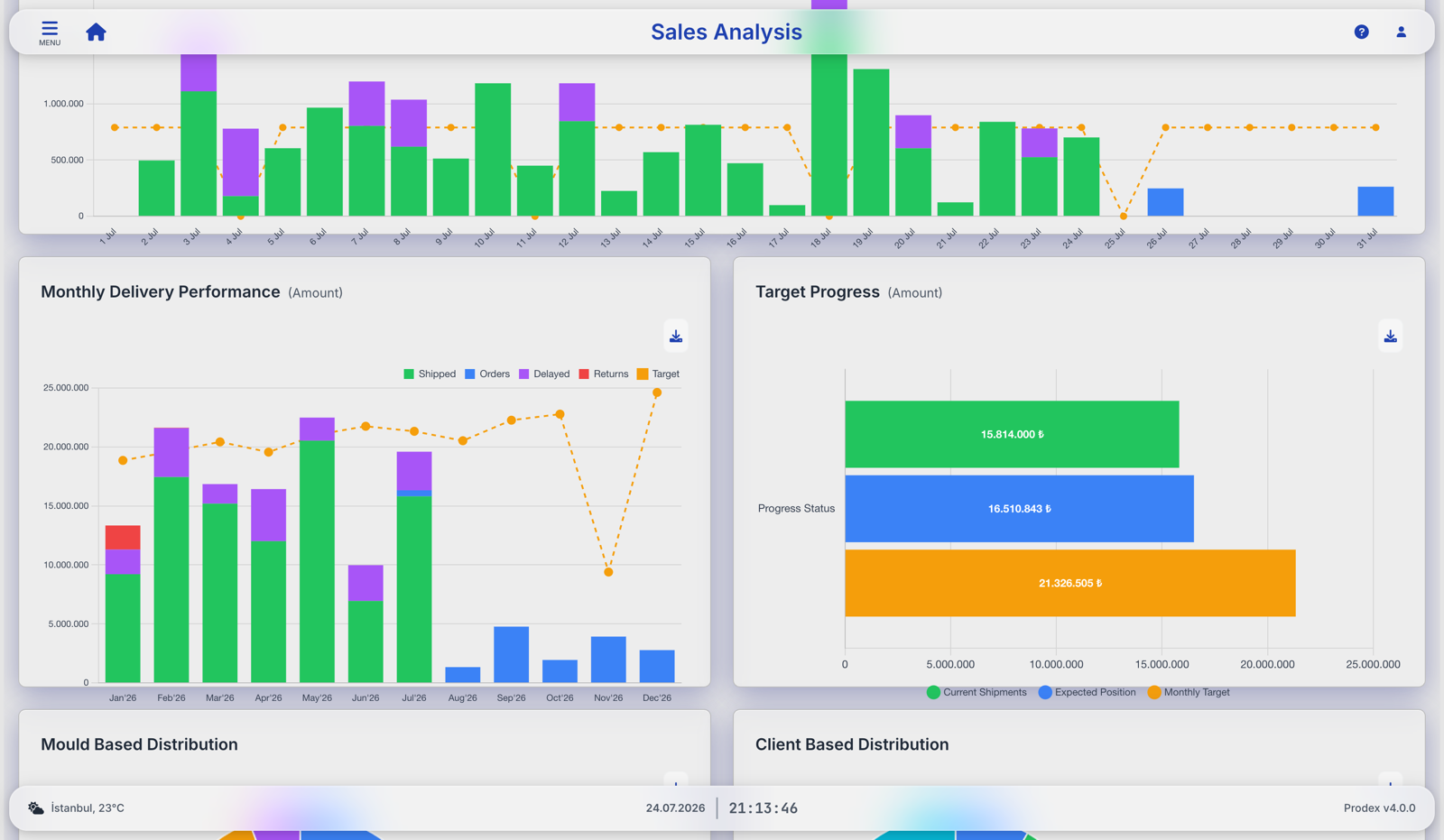Toggle the Target legend item
This screenshot has height=840, width=1444.
[x=658, y=374]
